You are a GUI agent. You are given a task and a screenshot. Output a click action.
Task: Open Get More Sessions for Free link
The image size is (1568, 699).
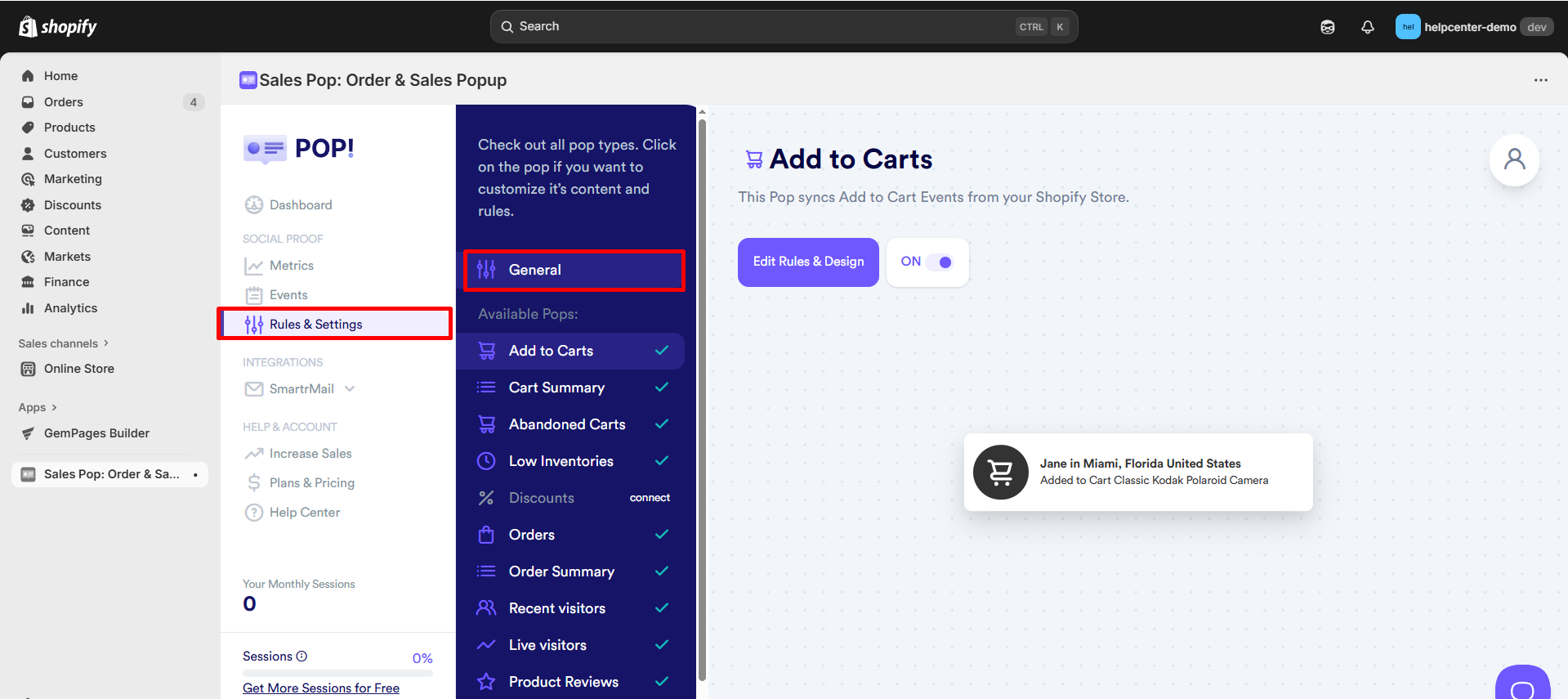coord(321,688)
